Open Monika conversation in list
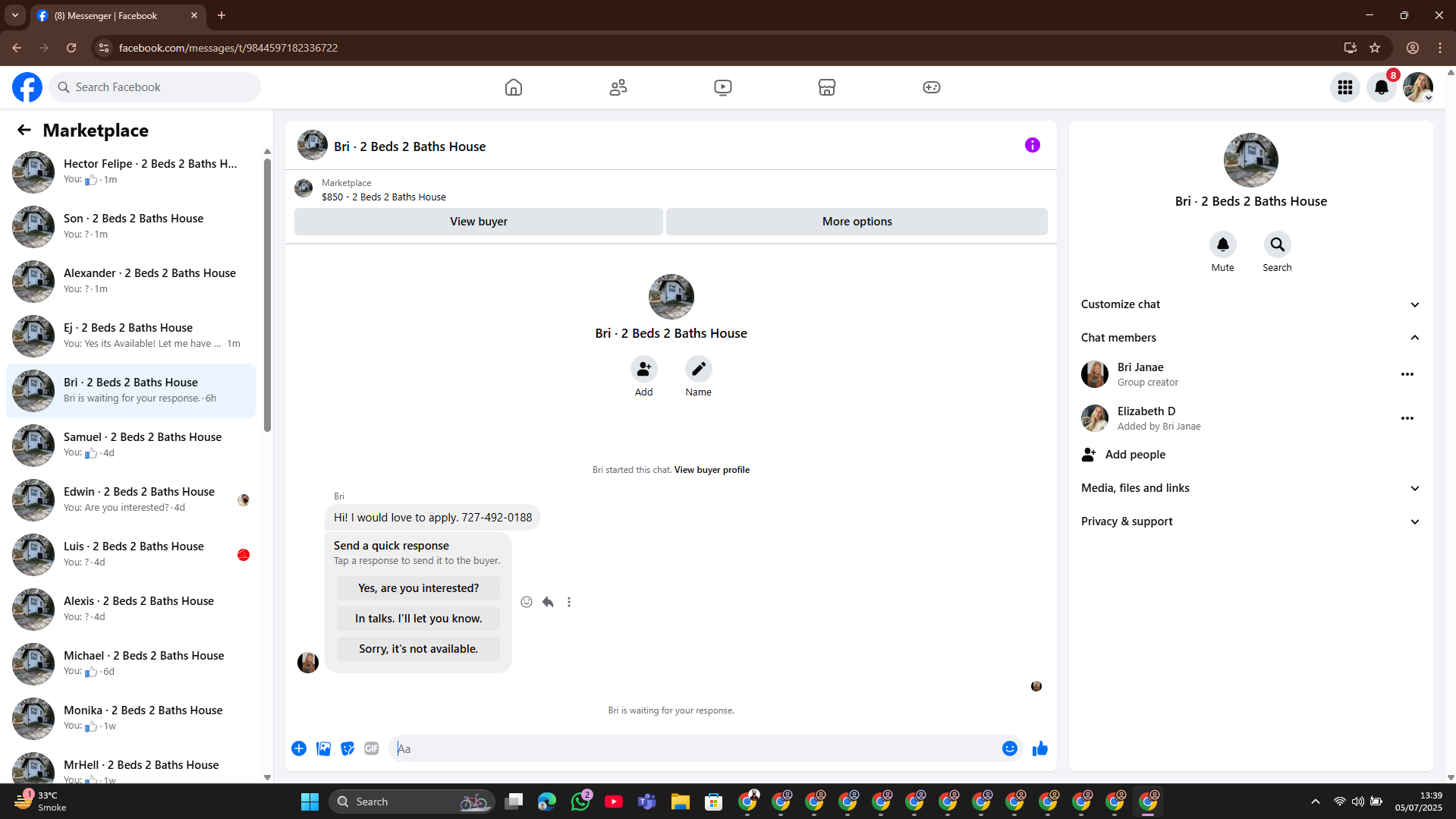The width and height of the screenshot is (1456, 819). click(131, 718)
